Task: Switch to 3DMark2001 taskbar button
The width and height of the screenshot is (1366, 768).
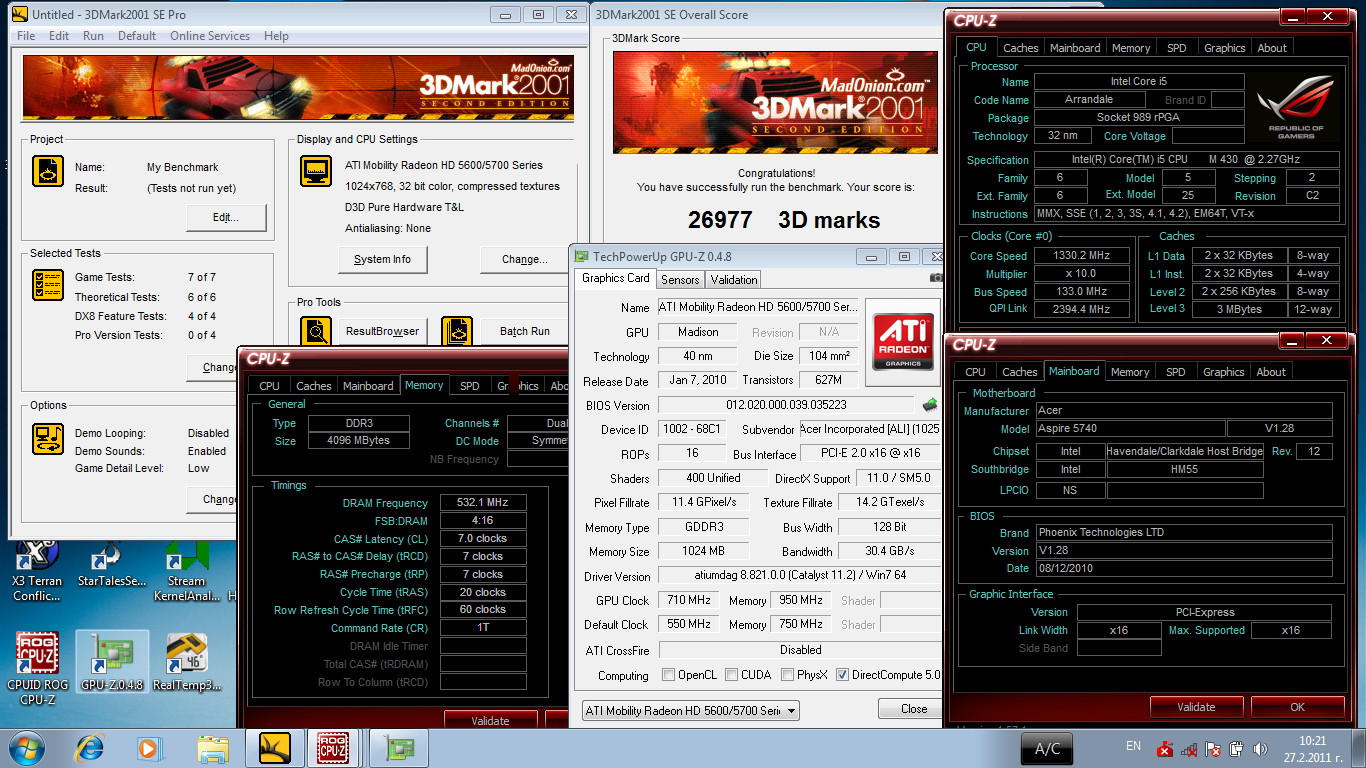Action: click(x=275, y=747)
